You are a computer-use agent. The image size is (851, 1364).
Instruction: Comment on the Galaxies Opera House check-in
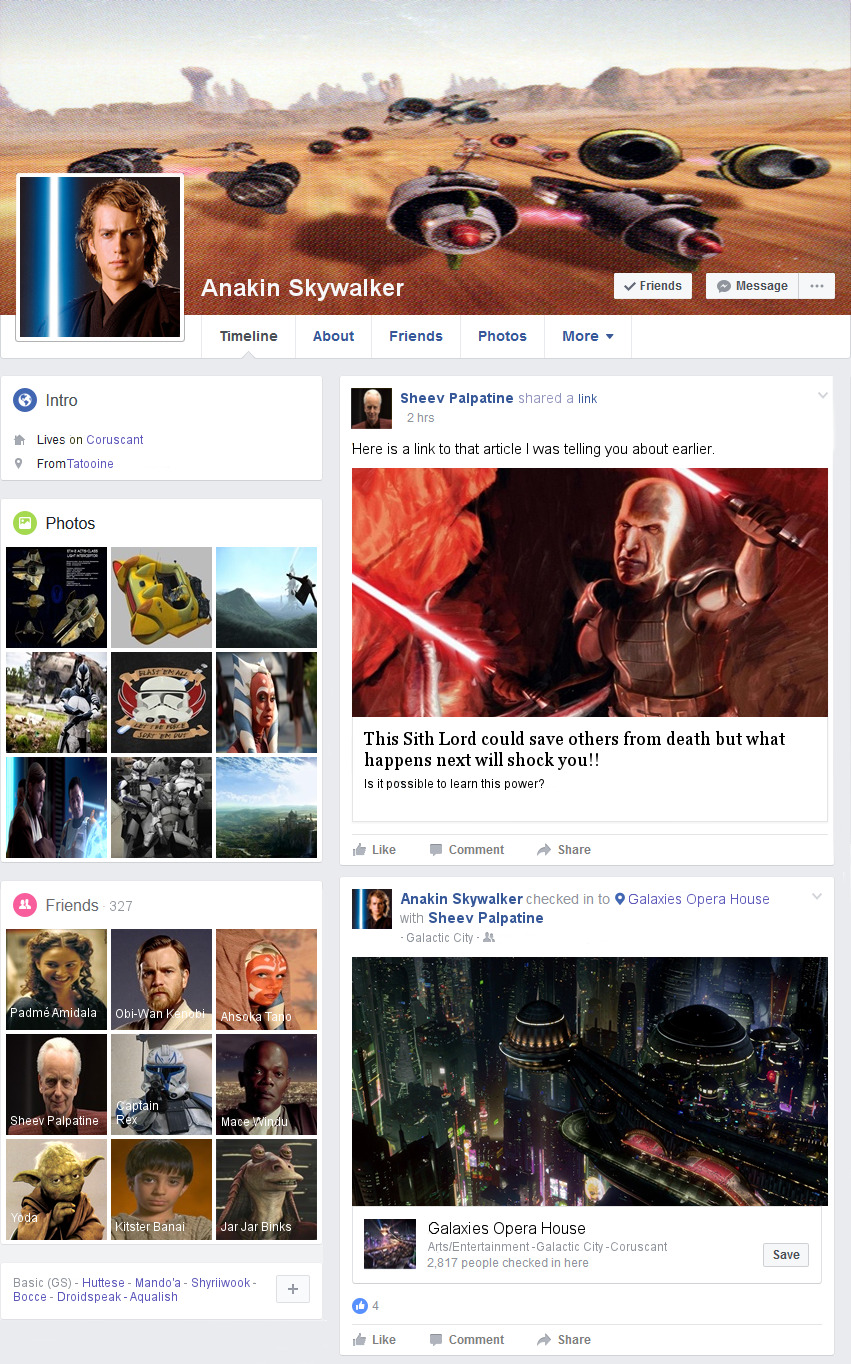point(466,1340)
